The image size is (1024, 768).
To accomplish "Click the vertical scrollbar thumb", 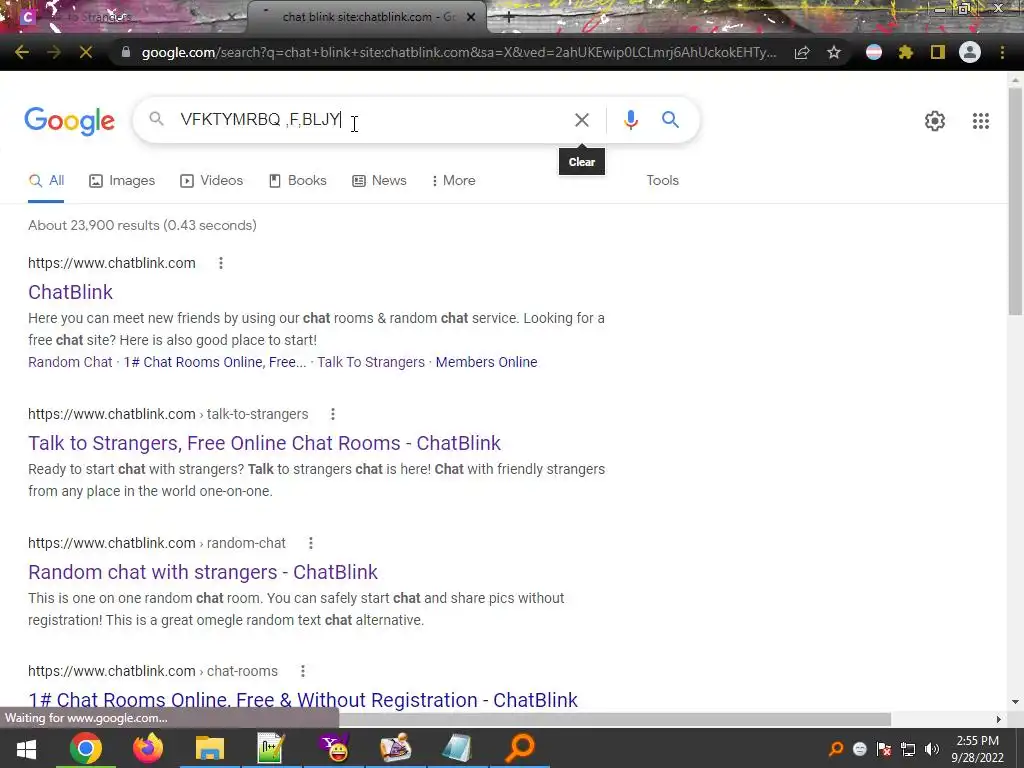I will (1016, 202).
